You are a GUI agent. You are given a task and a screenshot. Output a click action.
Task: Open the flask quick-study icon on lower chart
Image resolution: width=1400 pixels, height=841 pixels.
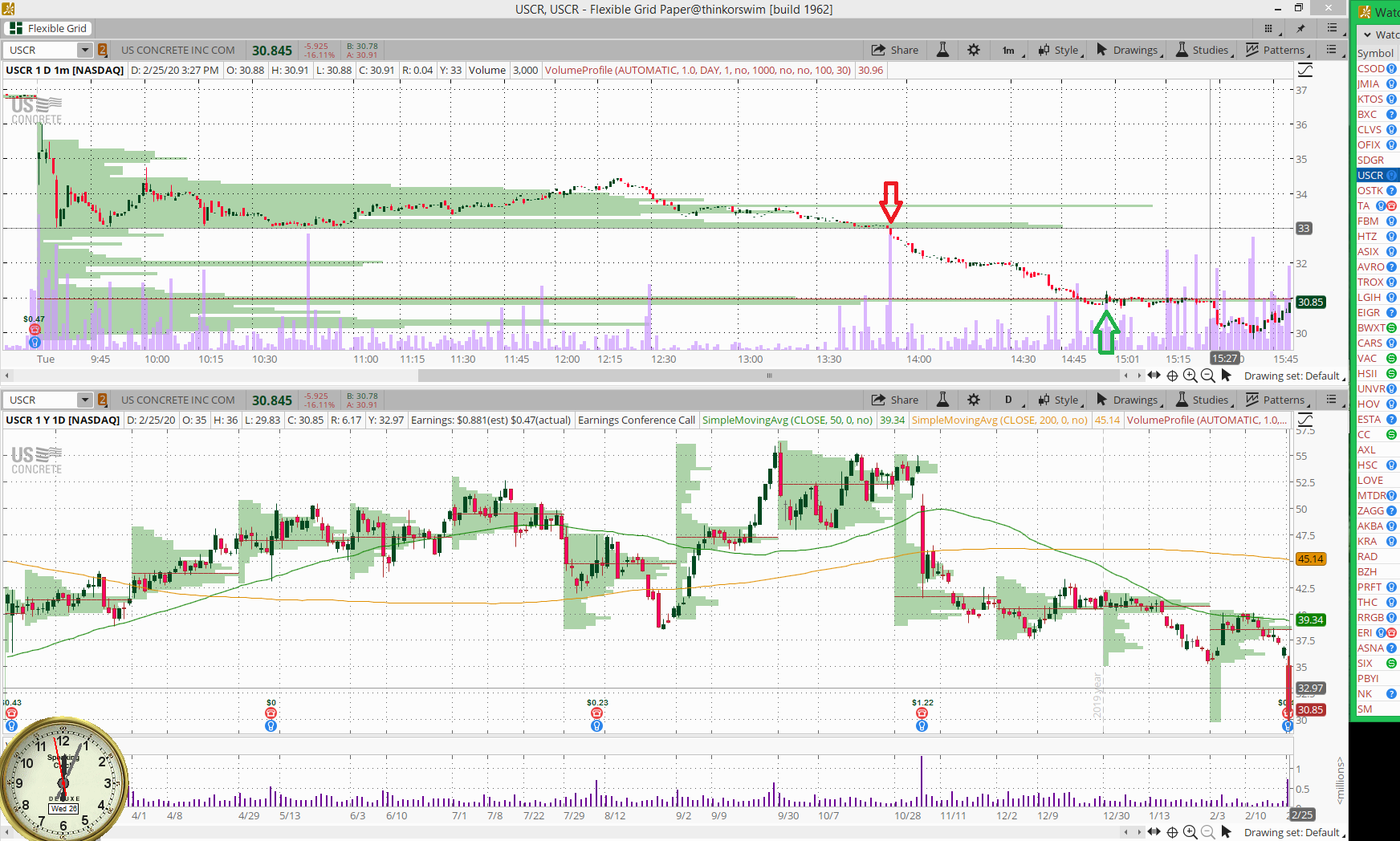(943, 400)
